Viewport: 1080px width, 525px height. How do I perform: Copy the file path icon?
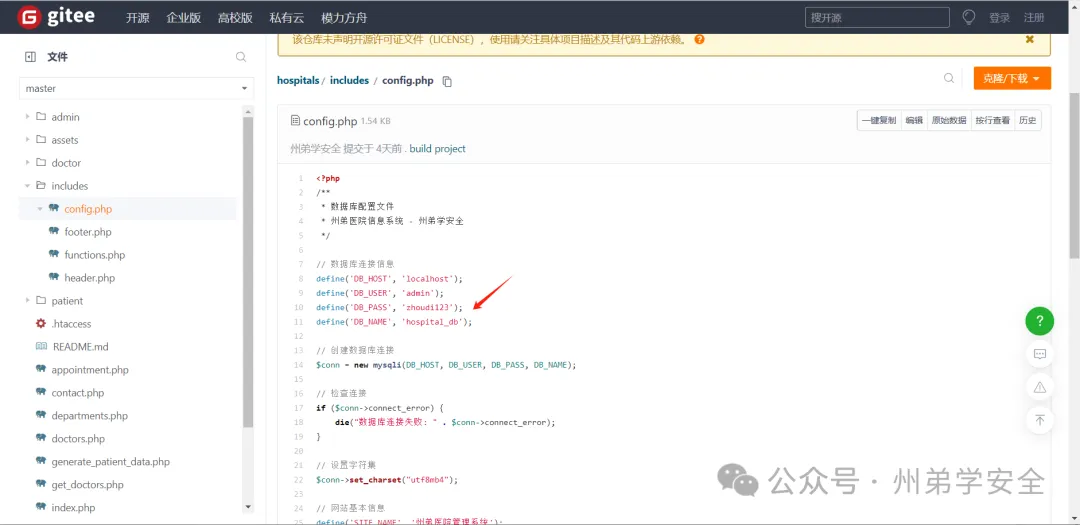[447, 81]
